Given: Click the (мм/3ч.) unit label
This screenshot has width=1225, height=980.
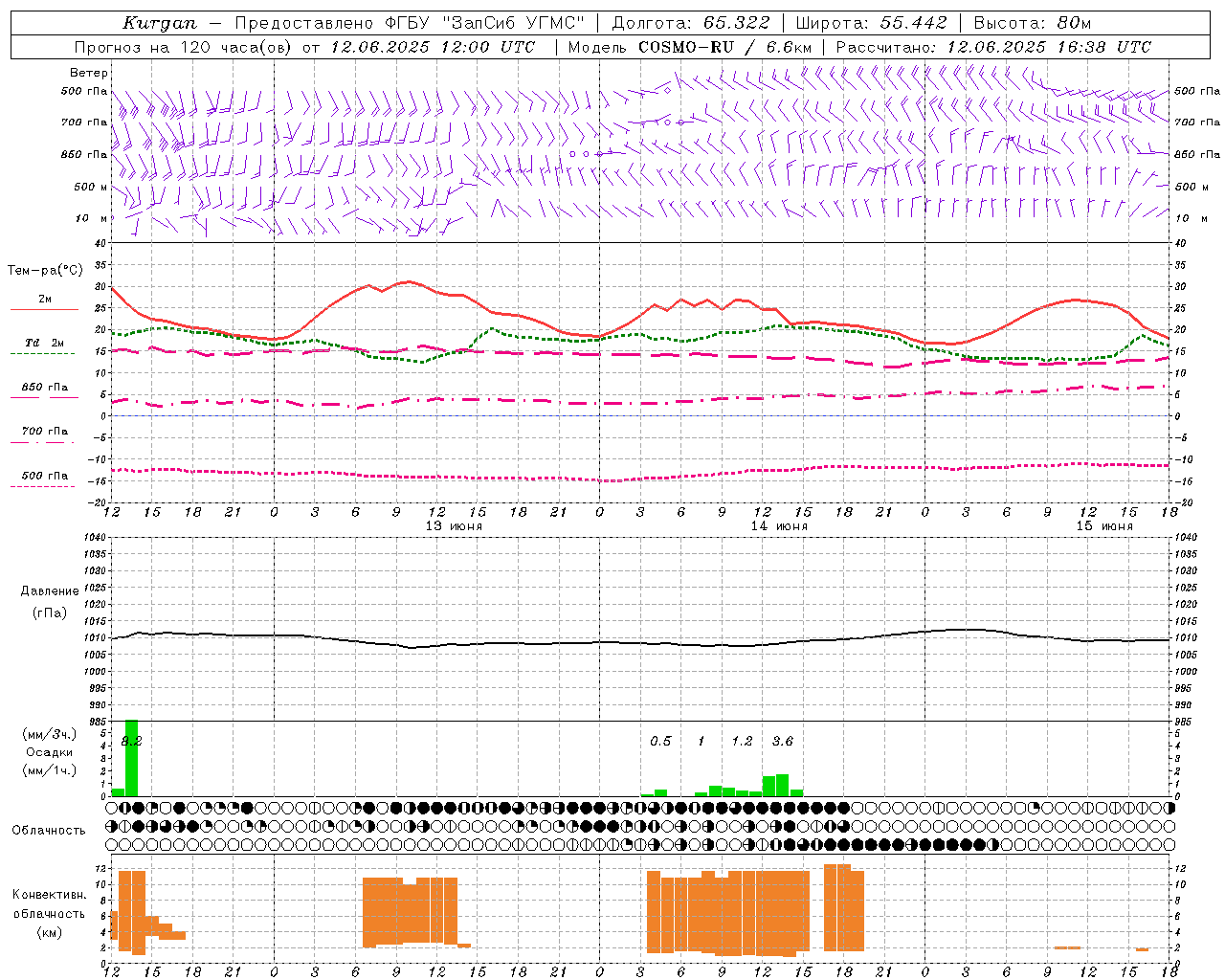Looking at the screenshot, I should 50,734.
